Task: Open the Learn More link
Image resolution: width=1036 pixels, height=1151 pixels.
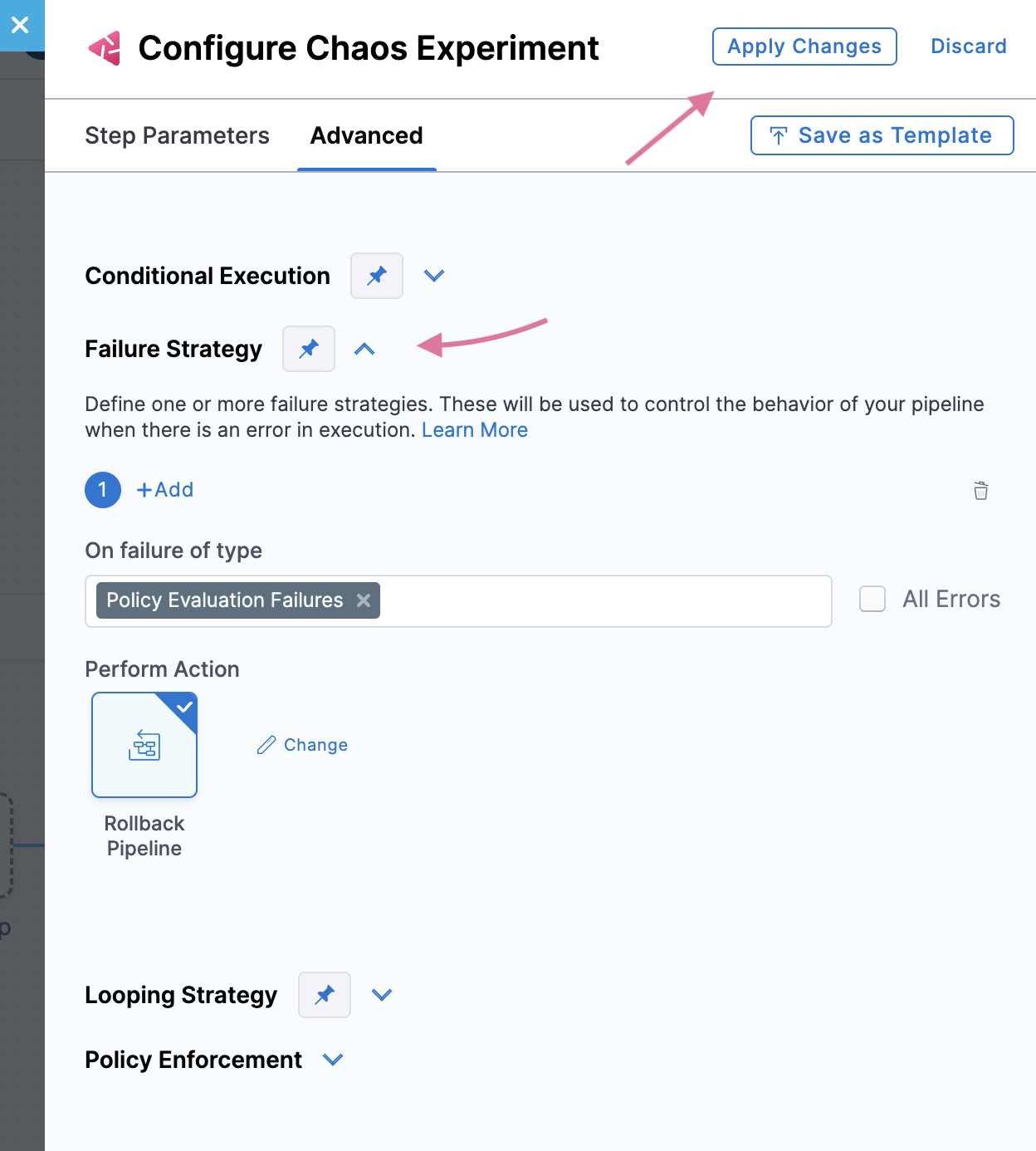Action: [x=474, y=430]
